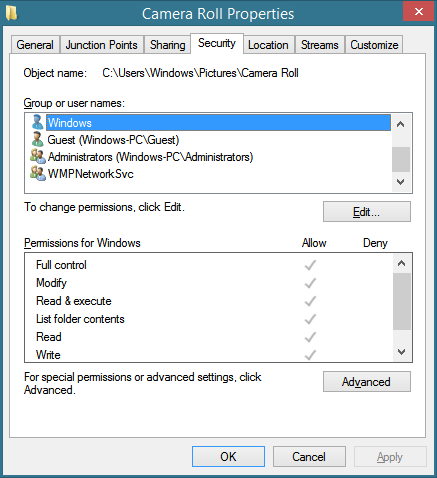The image size is (437, 478).
Task: Click permissions list scroll down arrow
Action: (x=402, y=352)
